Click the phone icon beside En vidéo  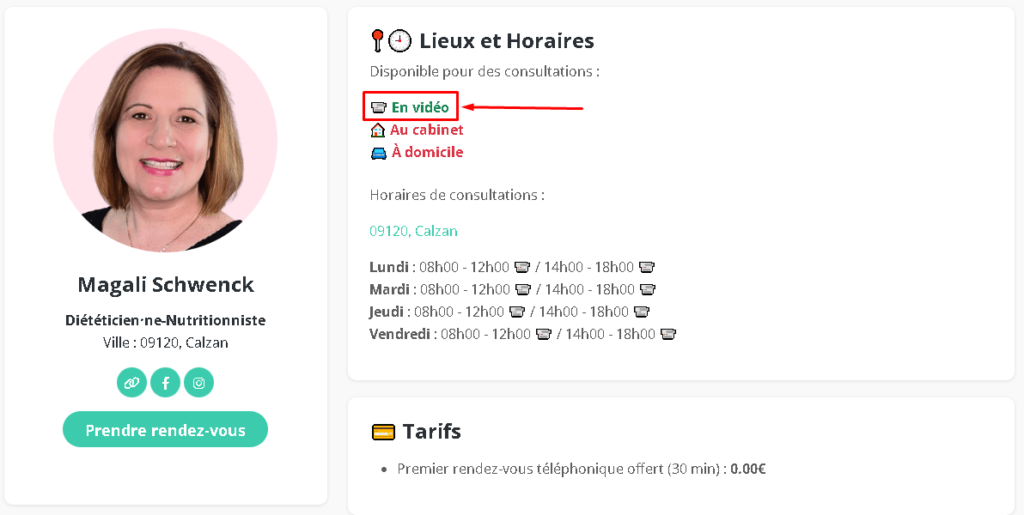pos(379,108)
